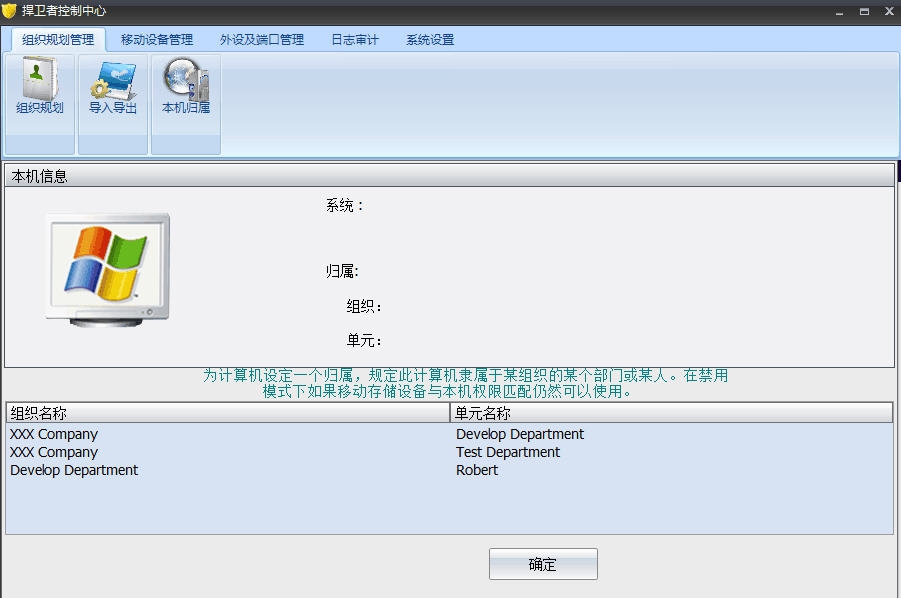Open the 系统设置 tab
Screen dimensions: 901x598
430,39
